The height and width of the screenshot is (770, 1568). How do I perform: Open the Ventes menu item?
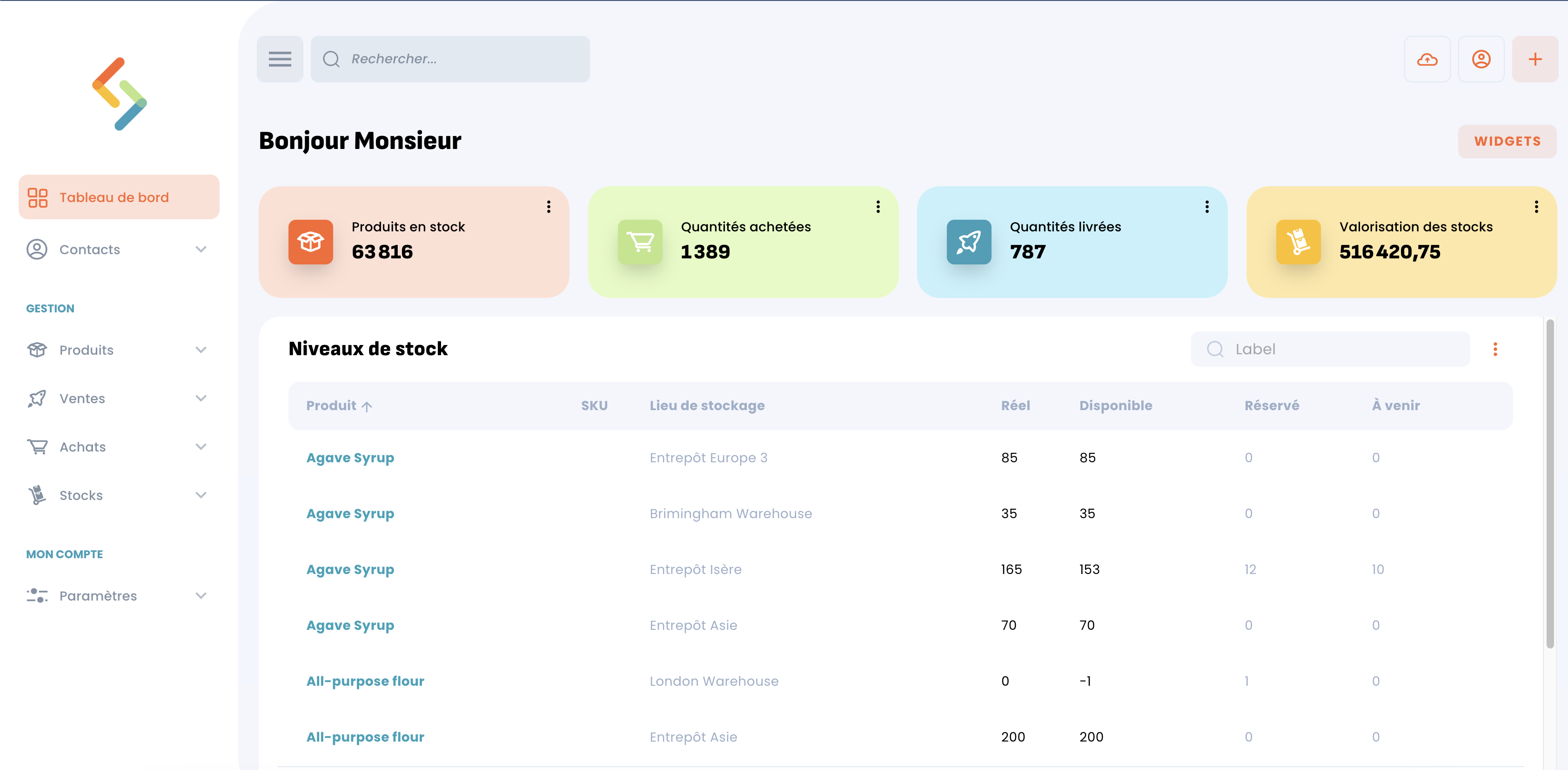119,399
